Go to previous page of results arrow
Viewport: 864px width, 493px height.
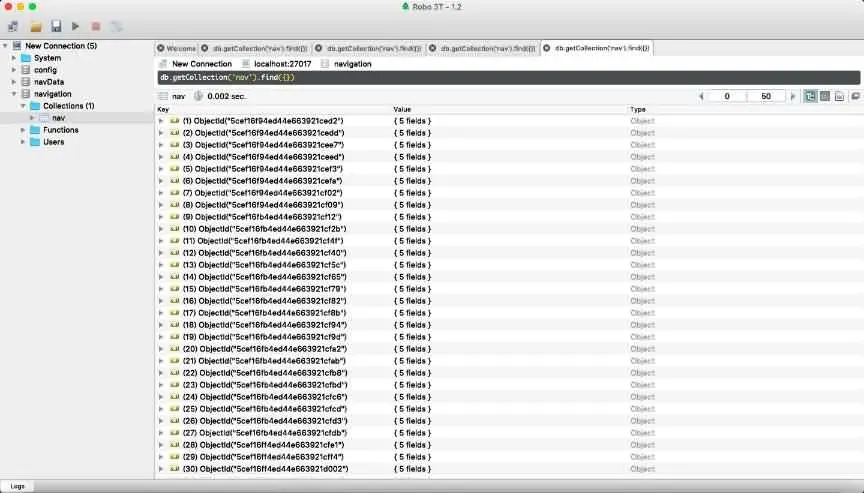[x=701, y=96]
